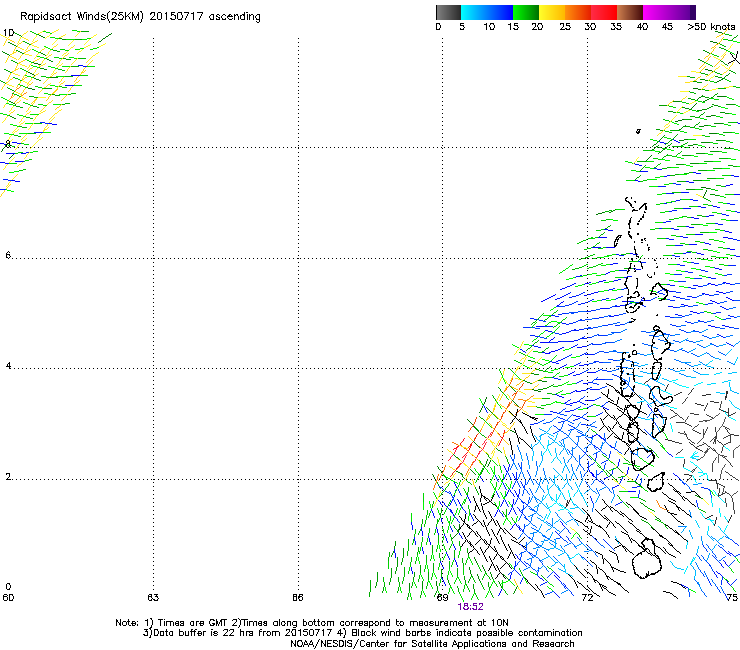The width and height of the screenshot is (740, 650).
Task: Click the latitude label 4
Action: pyautogui.click(x=8, y=366)
